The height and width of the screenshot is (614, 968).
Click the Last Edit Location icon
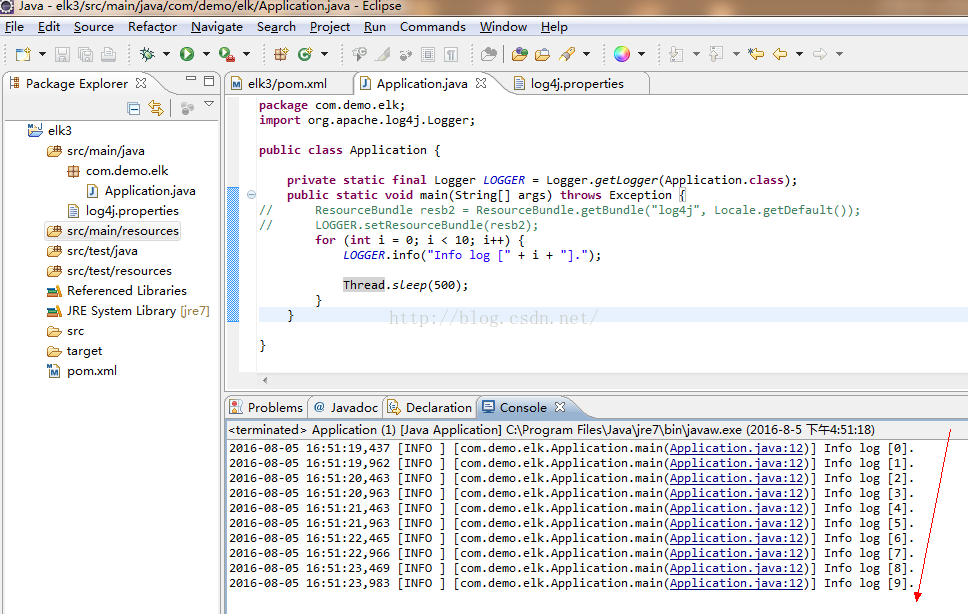pos(756,54)
